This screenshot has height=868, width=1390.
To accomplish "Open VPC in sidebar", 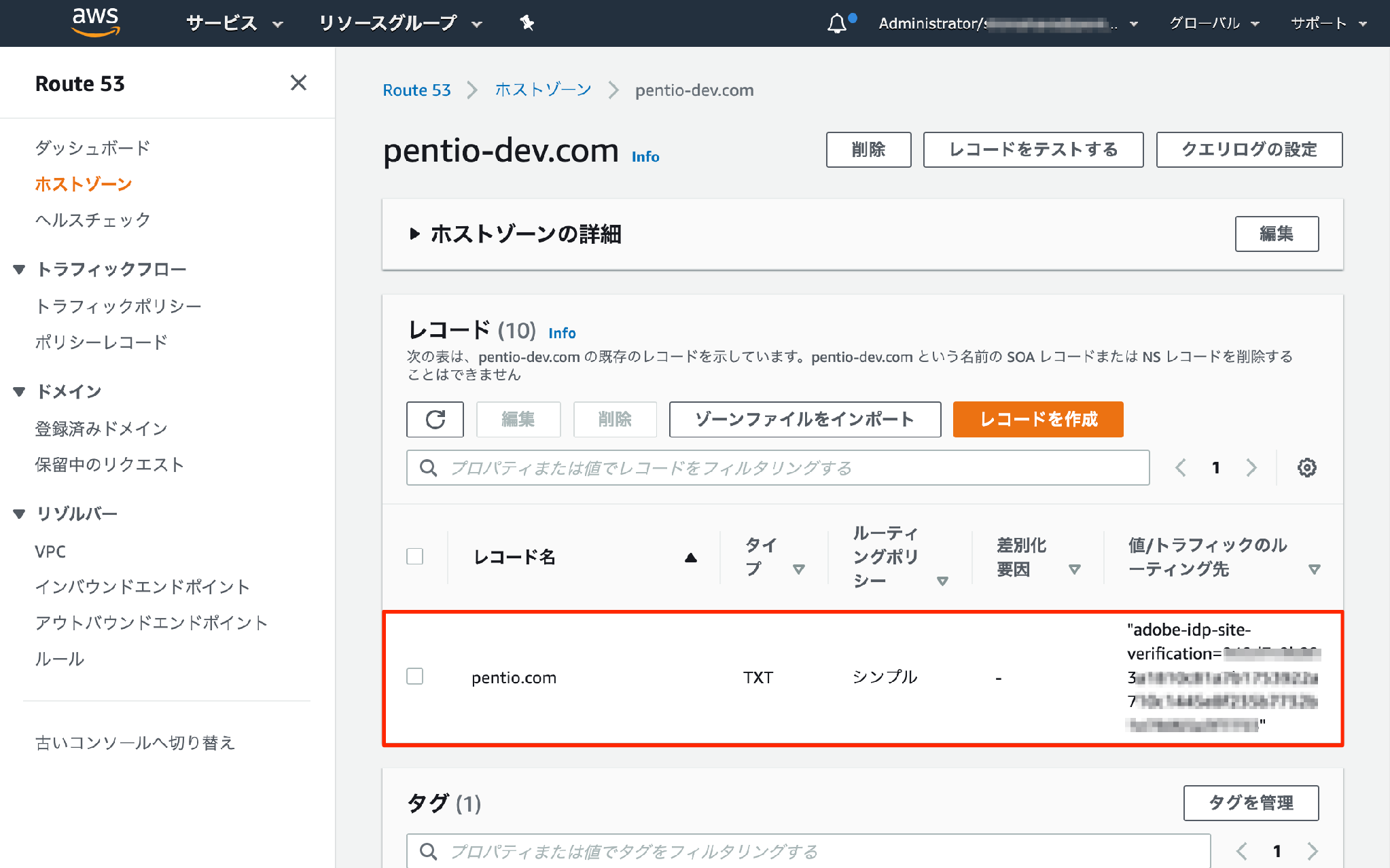I will tap(50, 551).
